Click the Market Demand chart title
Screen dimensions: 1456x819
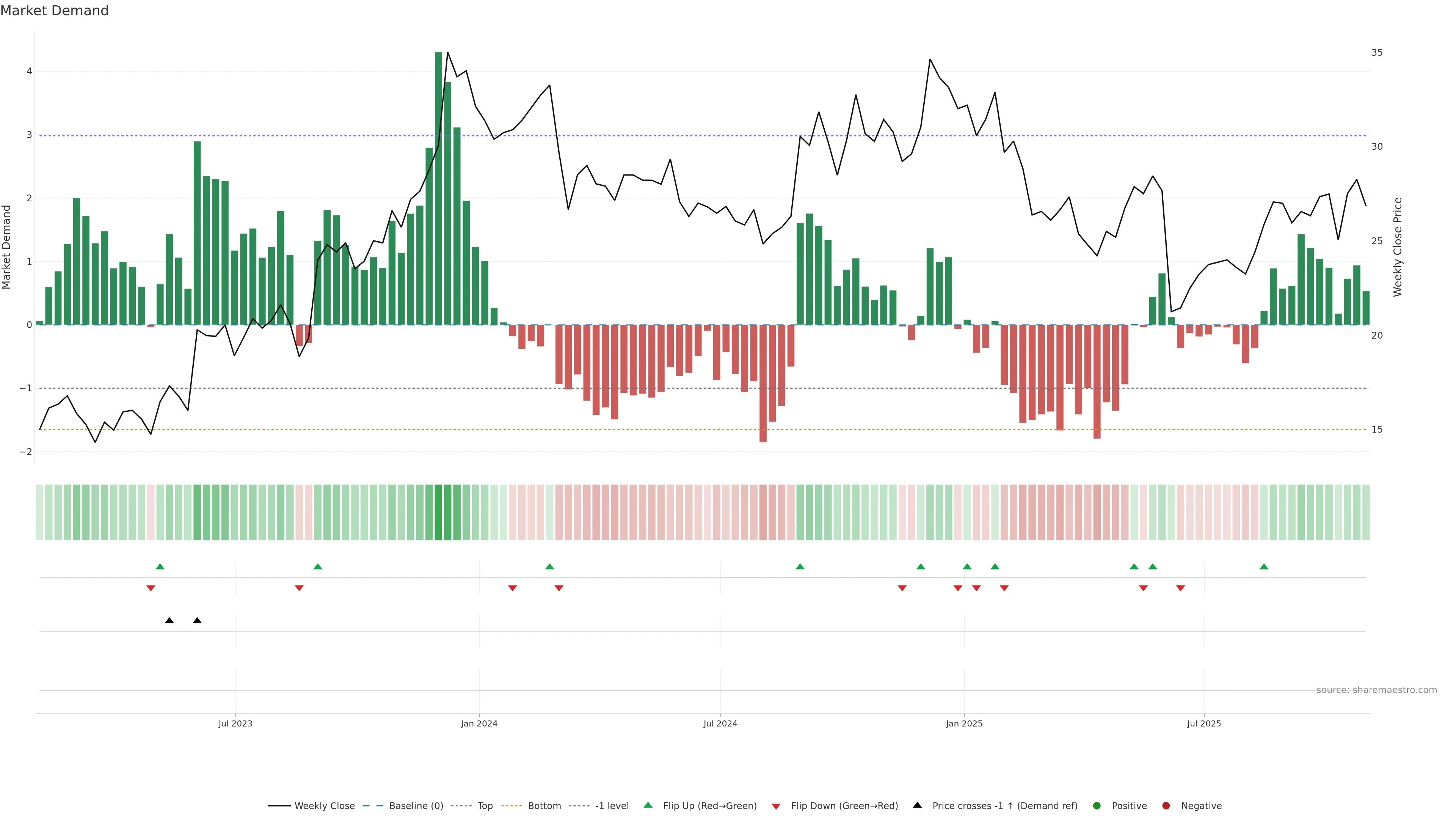point(54,11)
